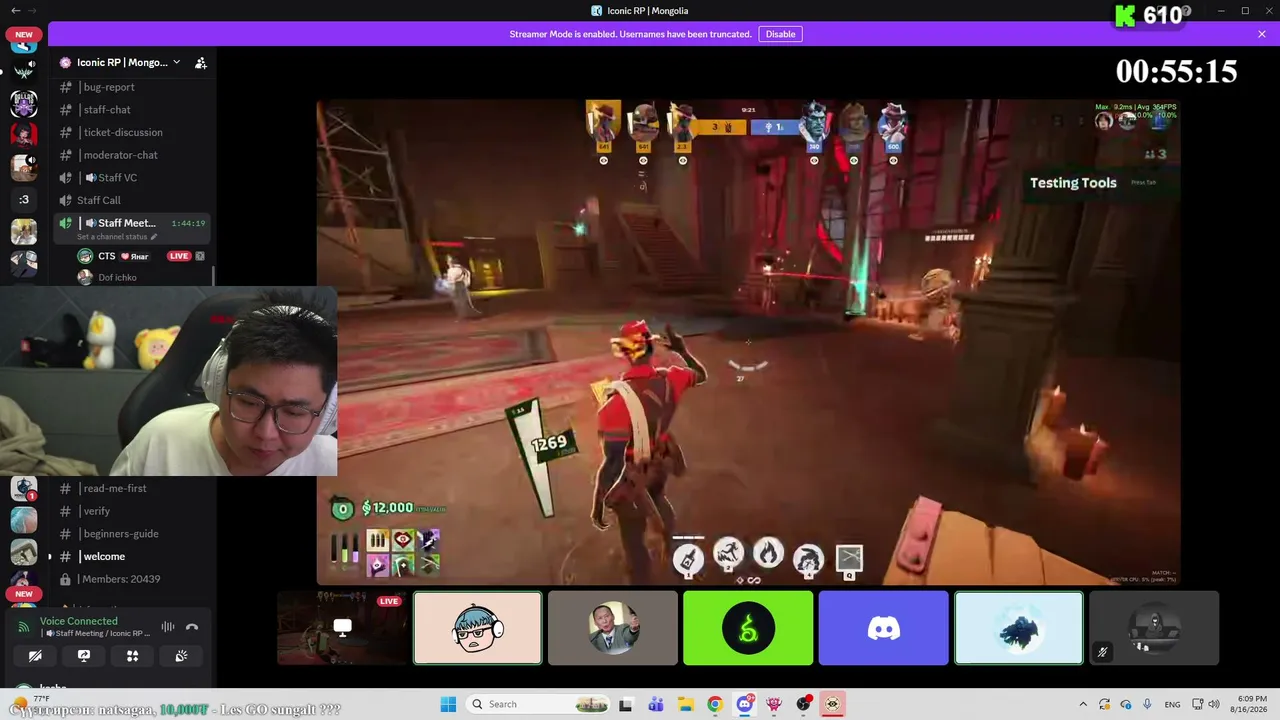Image resolution: width=1280 pixels, height=720 pixels.
Task: Disconnect from voice with the hang-up icon
Action: click(x=192, y=627)
